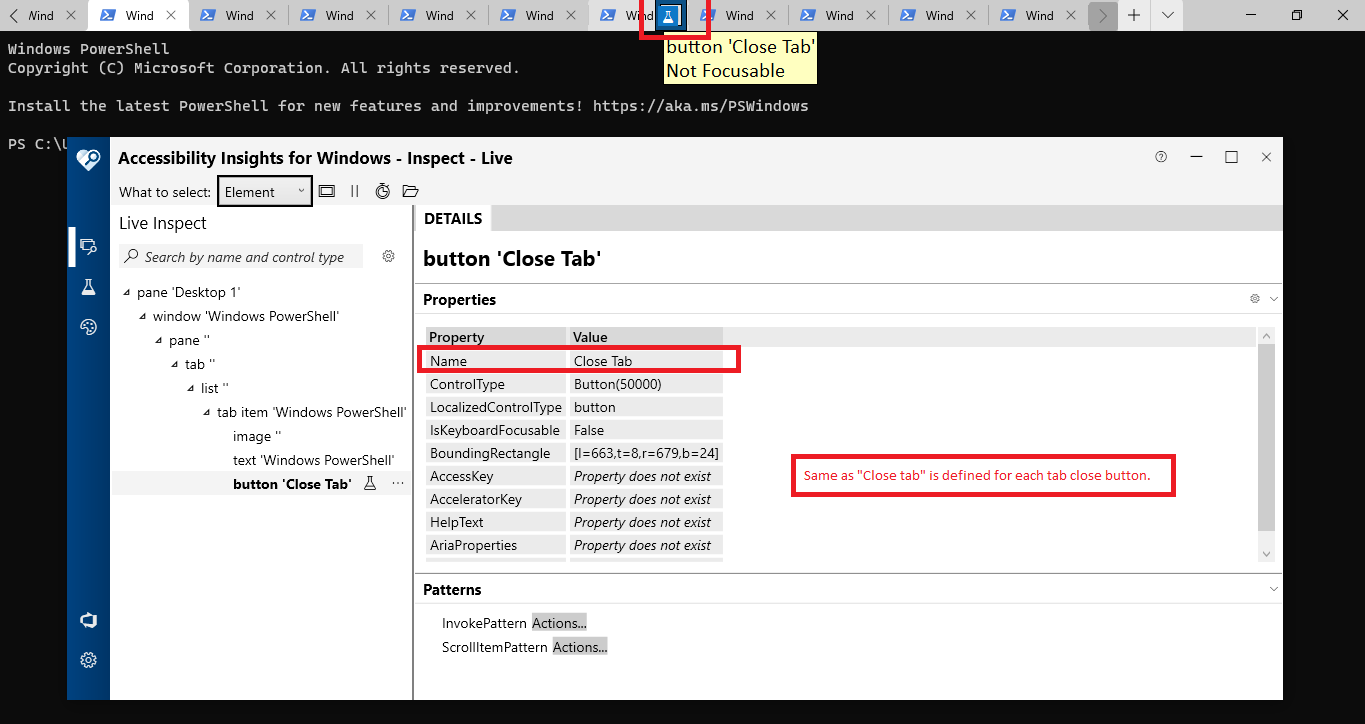Close the active white PowerShell tab
The image size is (1365, 724).
[169, 15]
